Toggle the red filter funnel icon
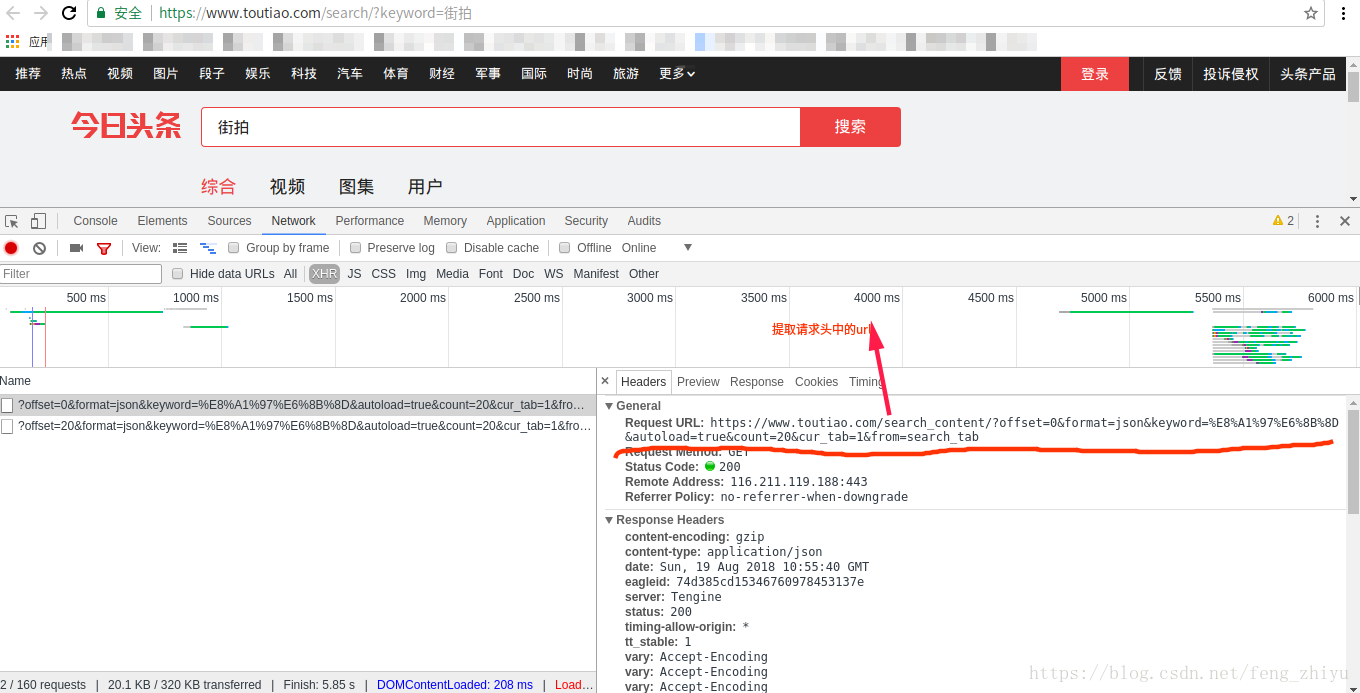The image size is (1360, 693). 104,248
